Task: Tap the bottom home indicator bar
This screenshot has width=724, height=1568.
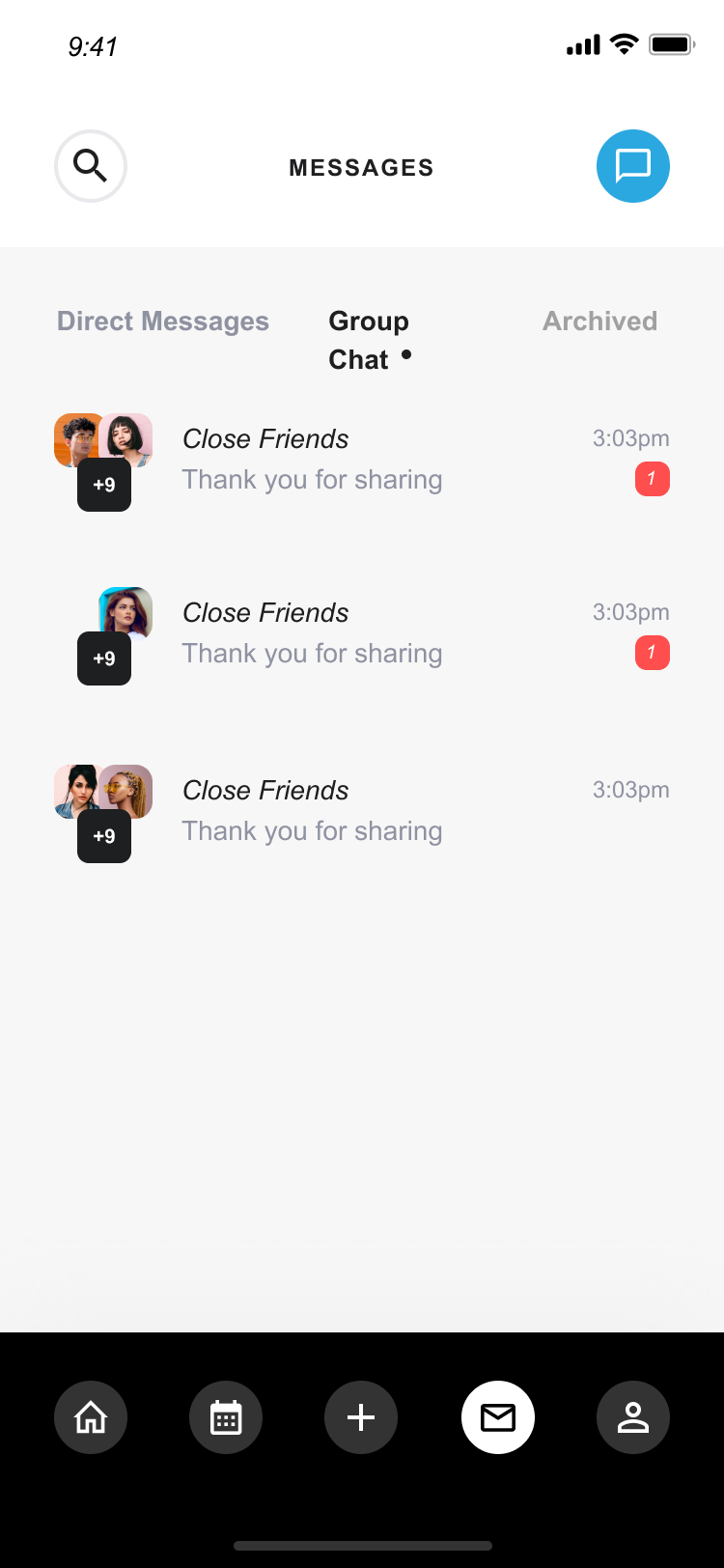Action: point(362,1546)
